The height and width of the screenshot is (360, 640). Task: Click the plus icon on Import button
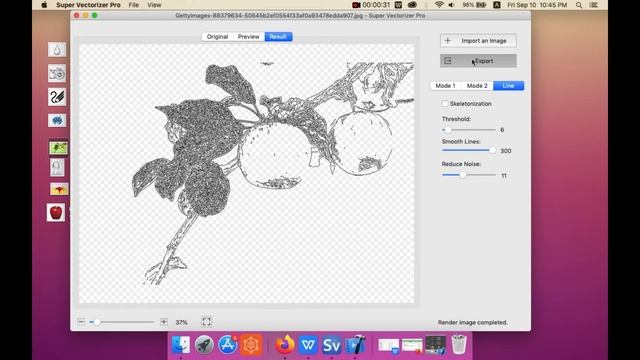(x=448, y=41)
